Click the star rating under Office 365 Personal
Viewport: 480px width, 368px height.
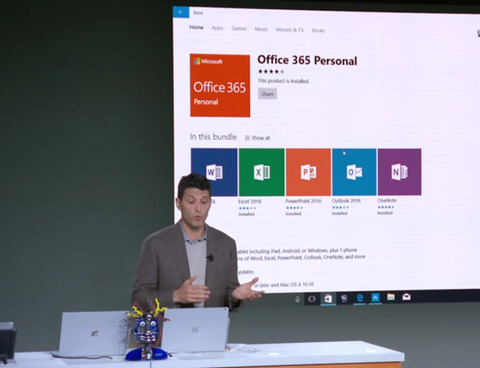pyautogui.click(x=271, y=71)
